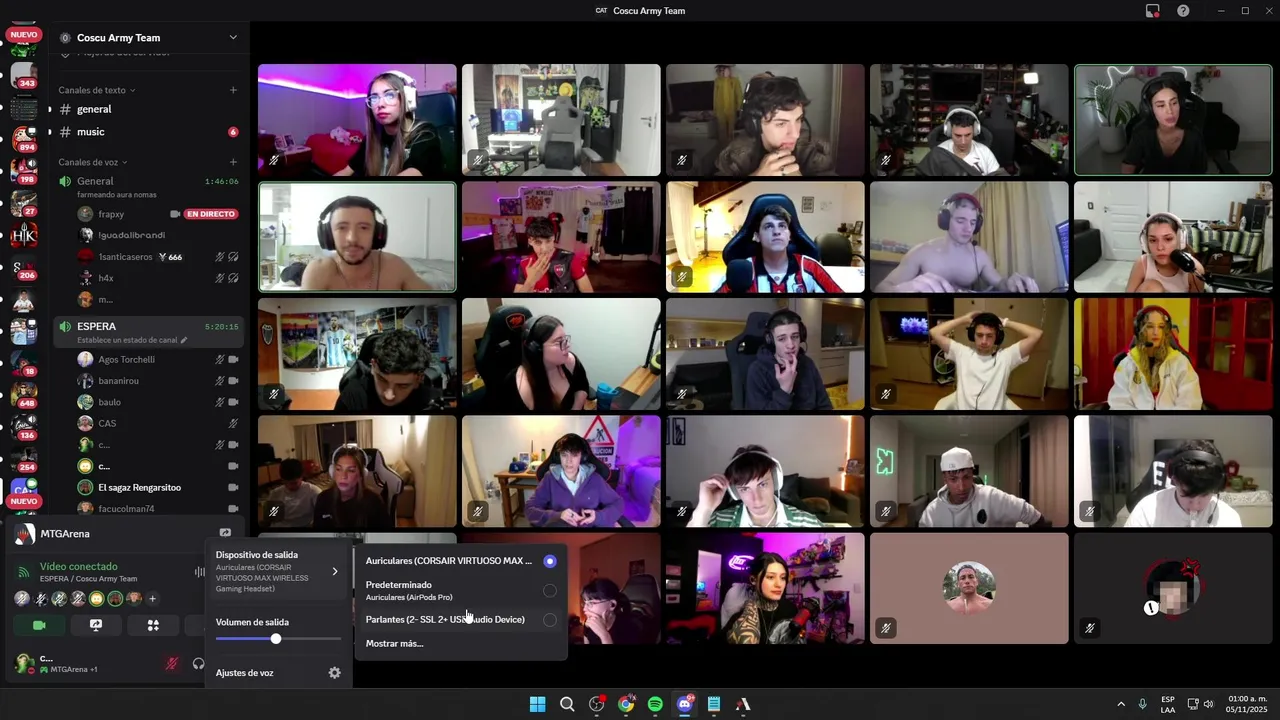Create a voice channel with plus icon
1280x720 pixels.
point(233,162)
